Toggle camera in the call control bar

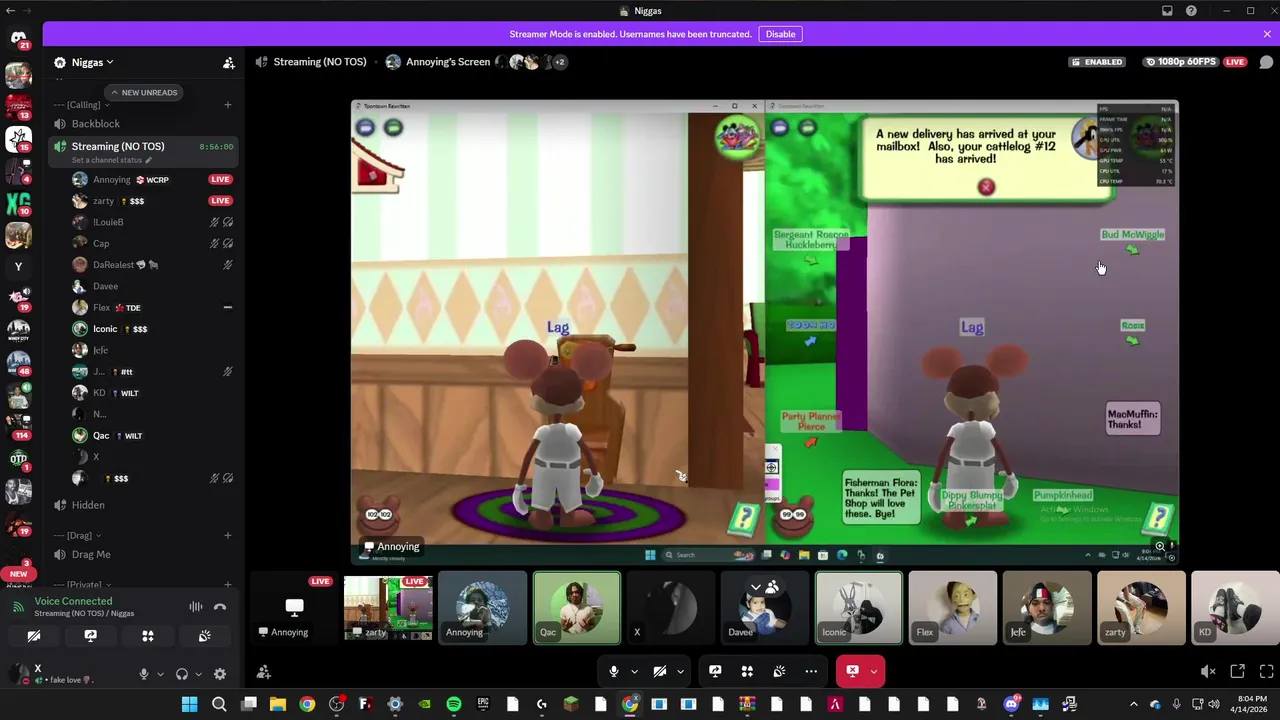[660, 671]
